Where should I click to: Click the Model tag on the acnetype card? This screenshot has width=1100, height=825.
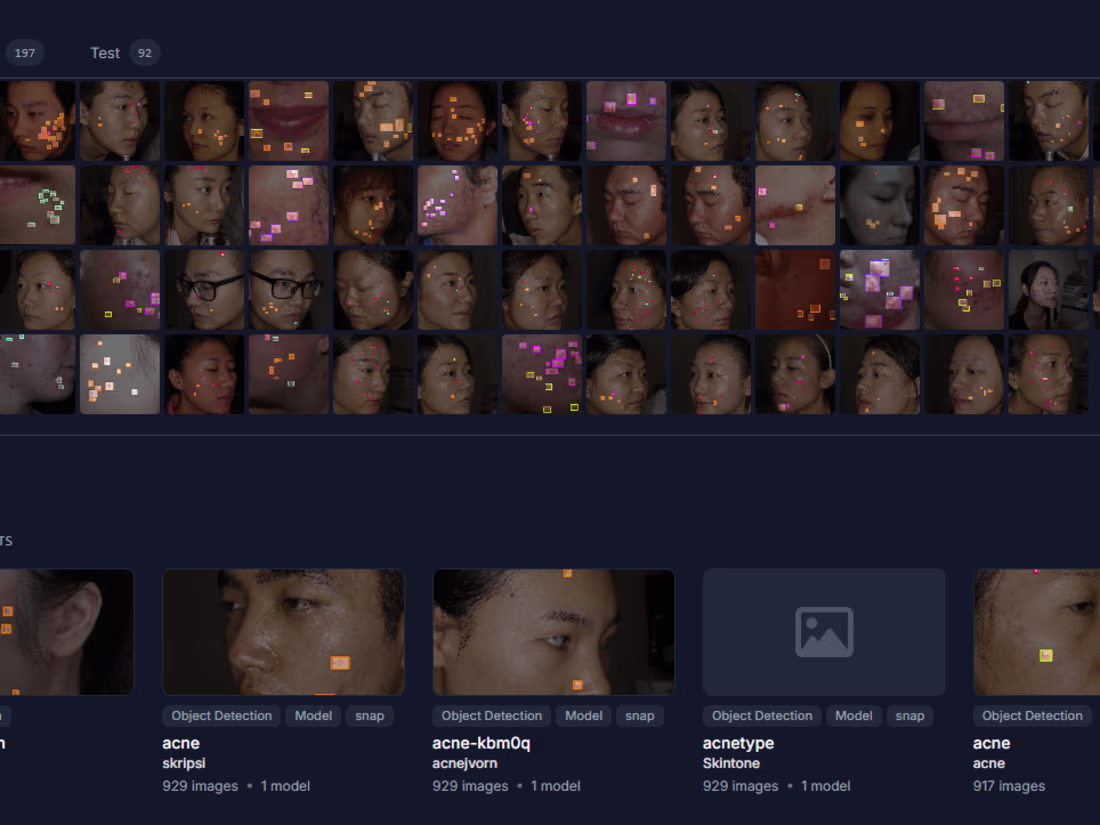pyautogui.click(x=853, y=715)
